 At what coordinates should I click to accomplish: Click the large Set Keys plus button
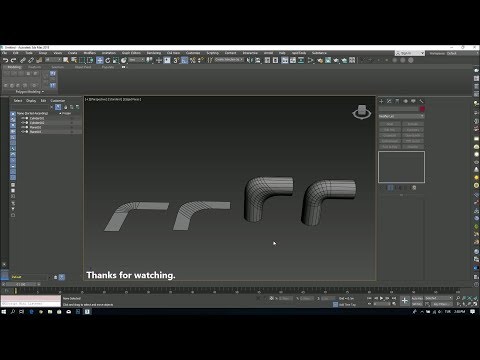coord(405,301)
